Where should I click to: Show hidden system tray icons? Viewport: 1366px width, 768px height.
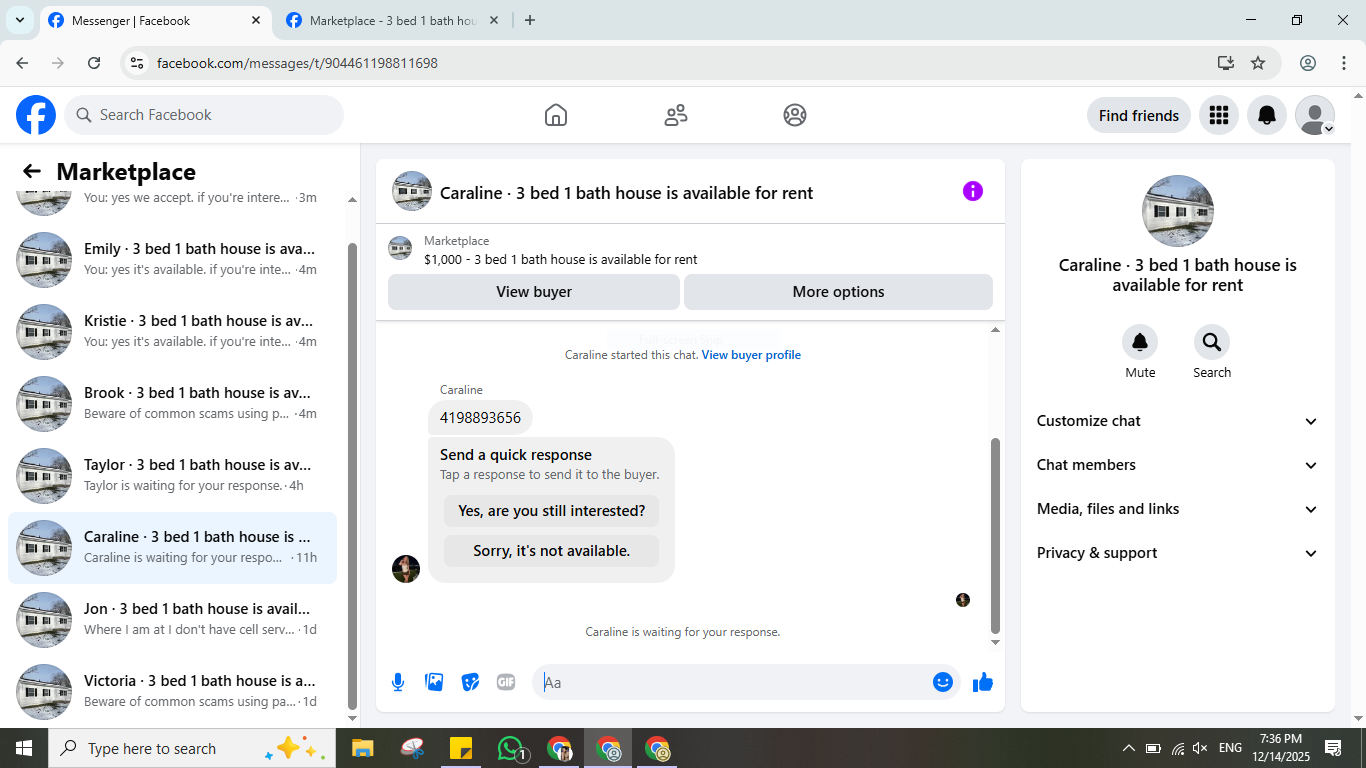click(x=1129, y=748)
